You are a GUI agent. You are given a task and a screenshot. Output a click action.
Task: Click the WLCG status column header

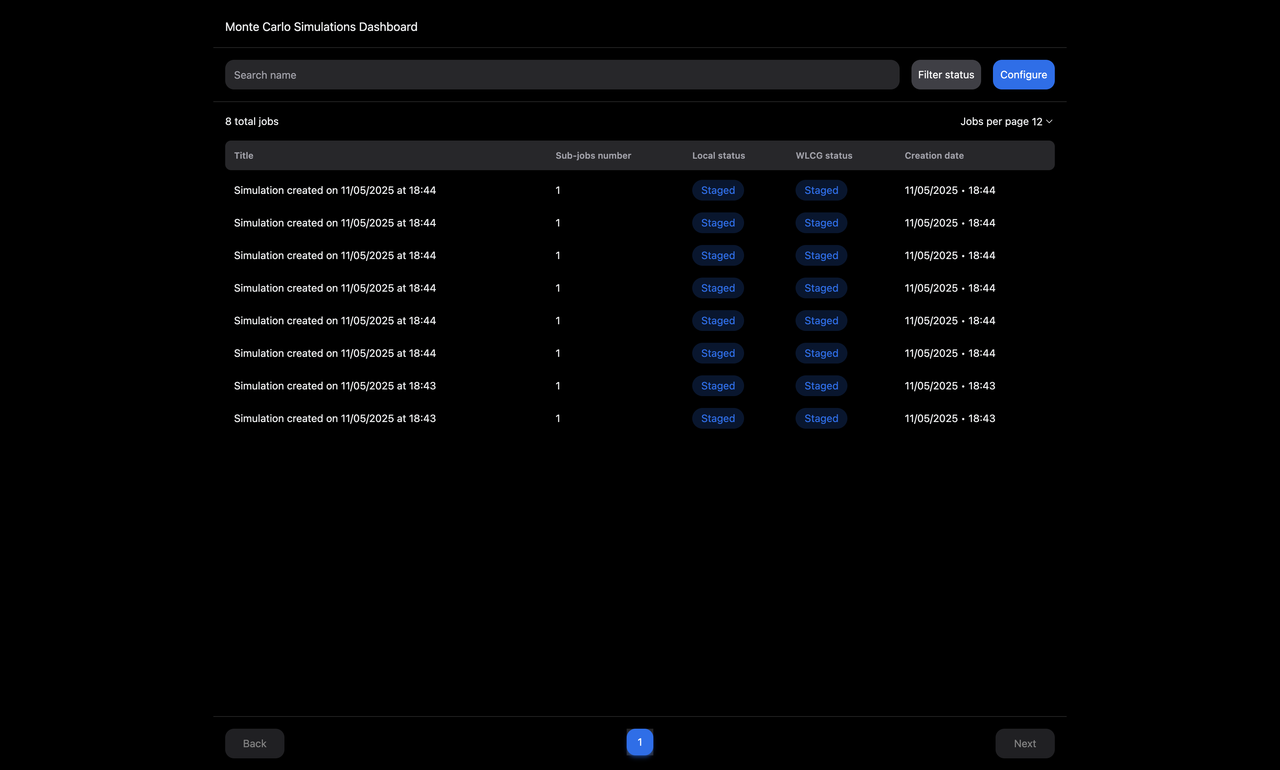click(x=823, y=155)
